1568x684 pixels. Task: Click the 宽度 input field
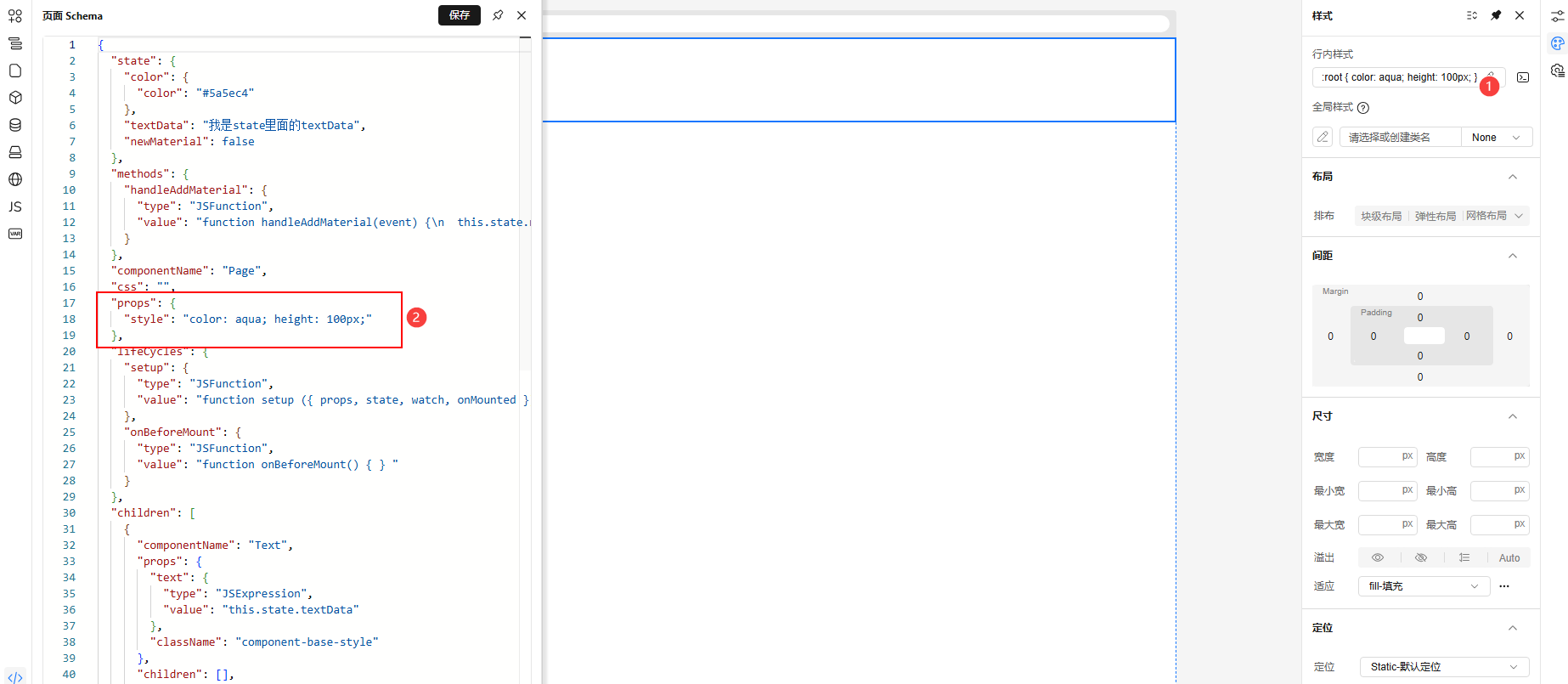[1379, 457]
